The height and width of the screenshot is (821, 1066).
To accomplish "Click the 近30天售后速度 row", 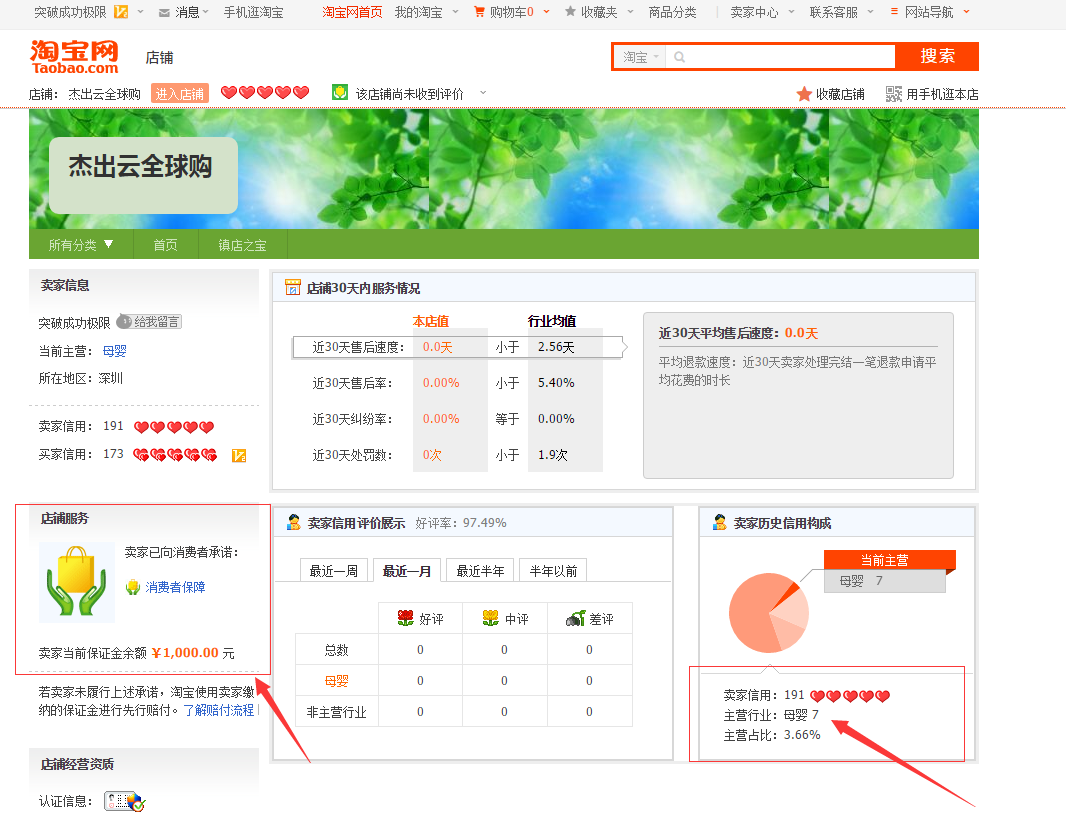I will click(x=458, y=347).
